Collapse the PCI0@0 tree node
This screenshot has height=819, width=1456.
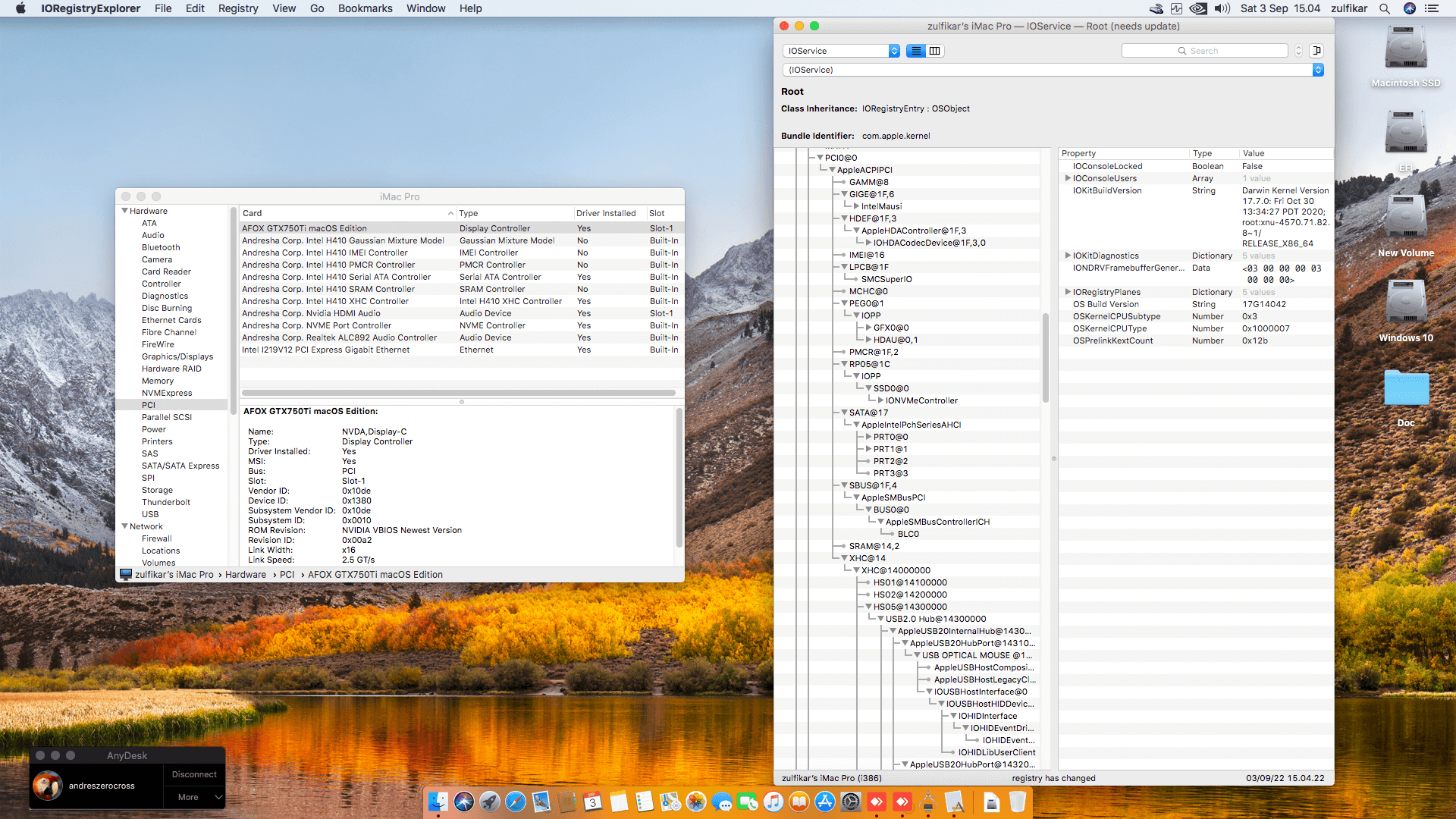[x=821, y=158]
